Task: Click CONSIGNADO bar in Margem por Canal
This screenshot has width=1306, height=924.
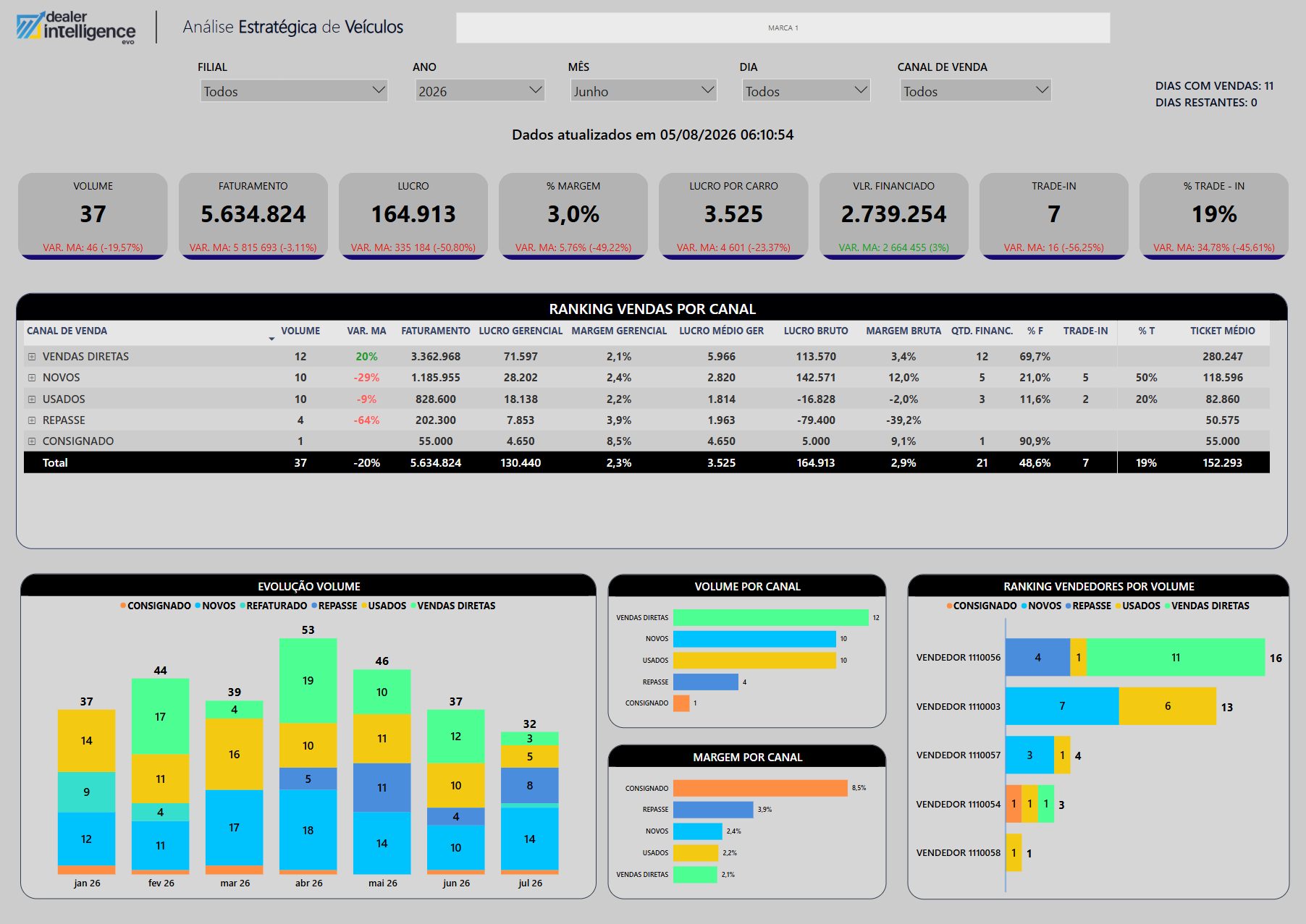Action: coord(760,788)
